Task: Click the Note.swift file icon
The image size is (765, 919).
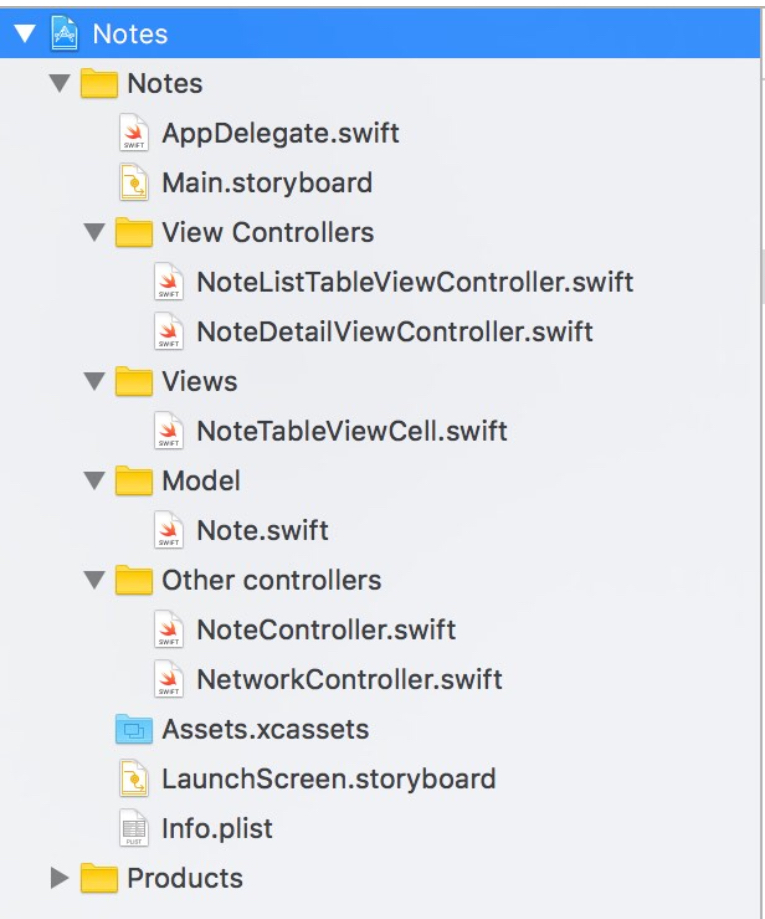Action: (x=168, y=530)
